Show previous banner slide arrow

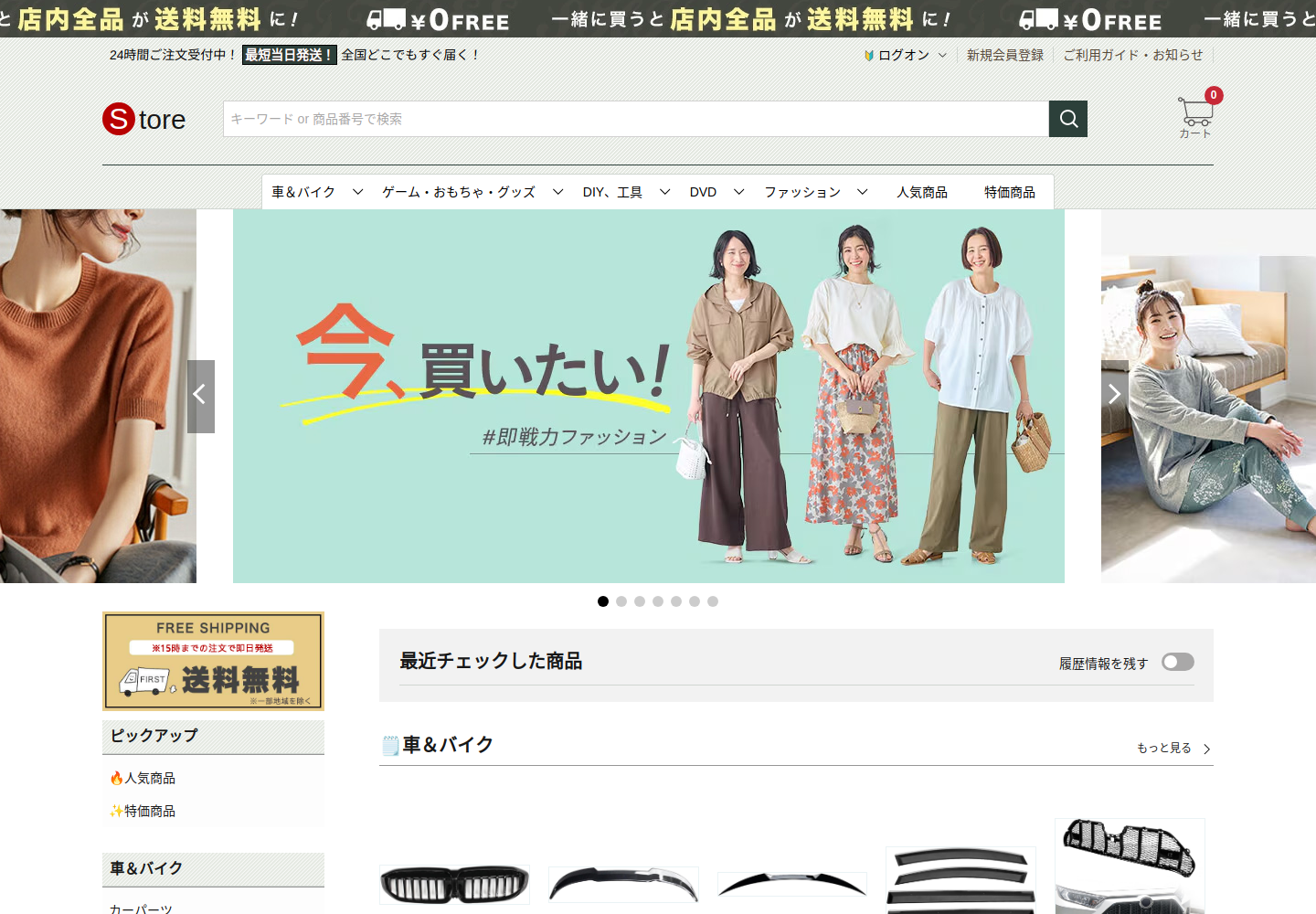click(x=201, y=396)
